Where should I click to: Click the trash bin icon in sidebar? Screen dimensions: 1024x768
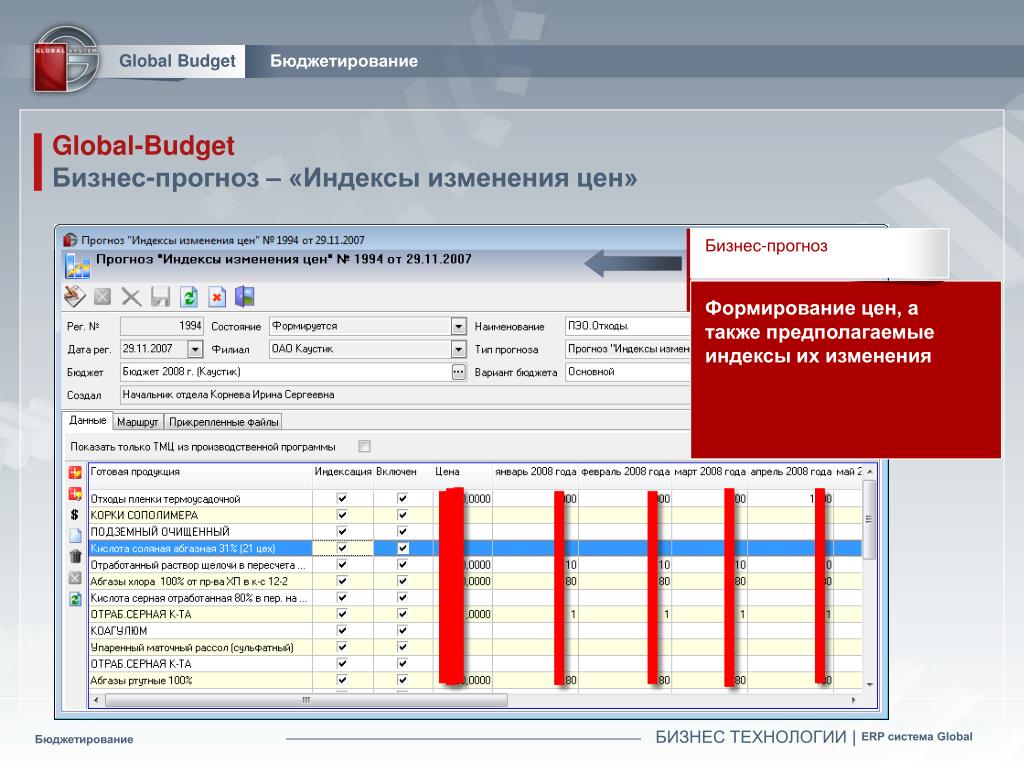pyautogui.click(x=75, y=556)
